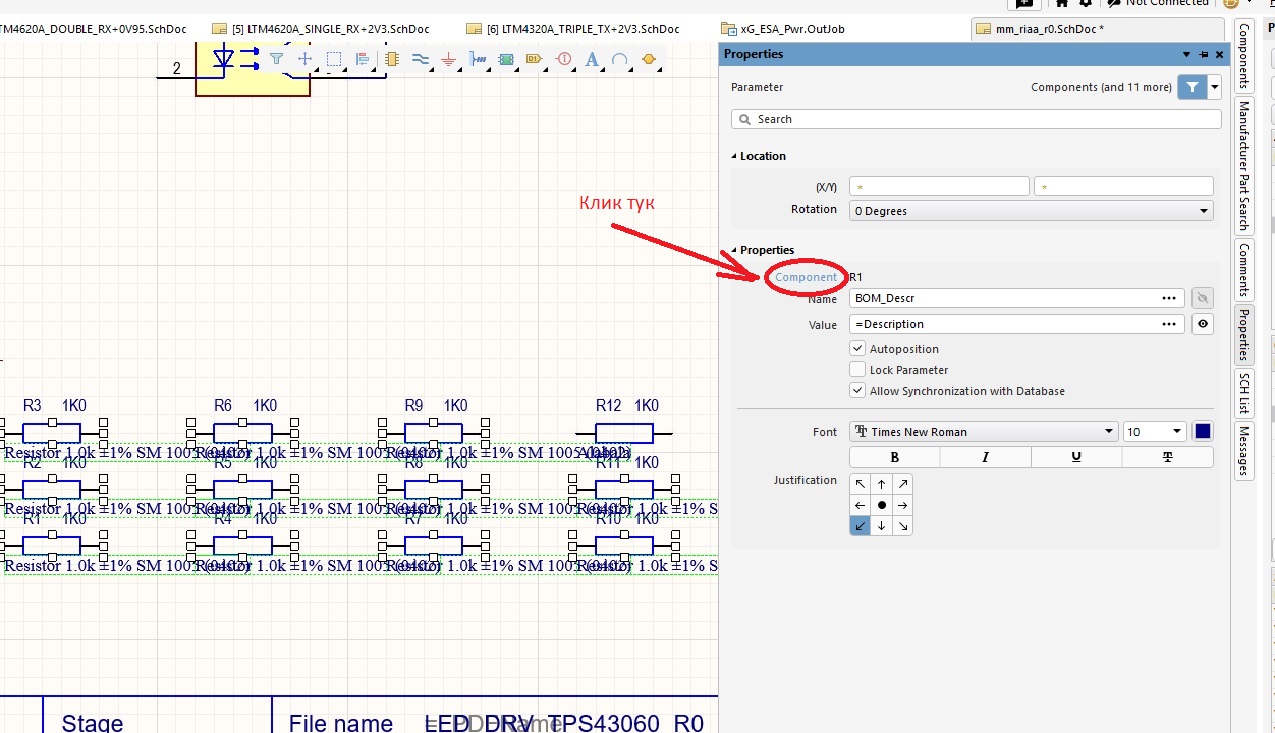This screenshot has height=733, width=1275.
Task: Open the Manufacturer Part Search side tab
Action: pos(1244,165)
